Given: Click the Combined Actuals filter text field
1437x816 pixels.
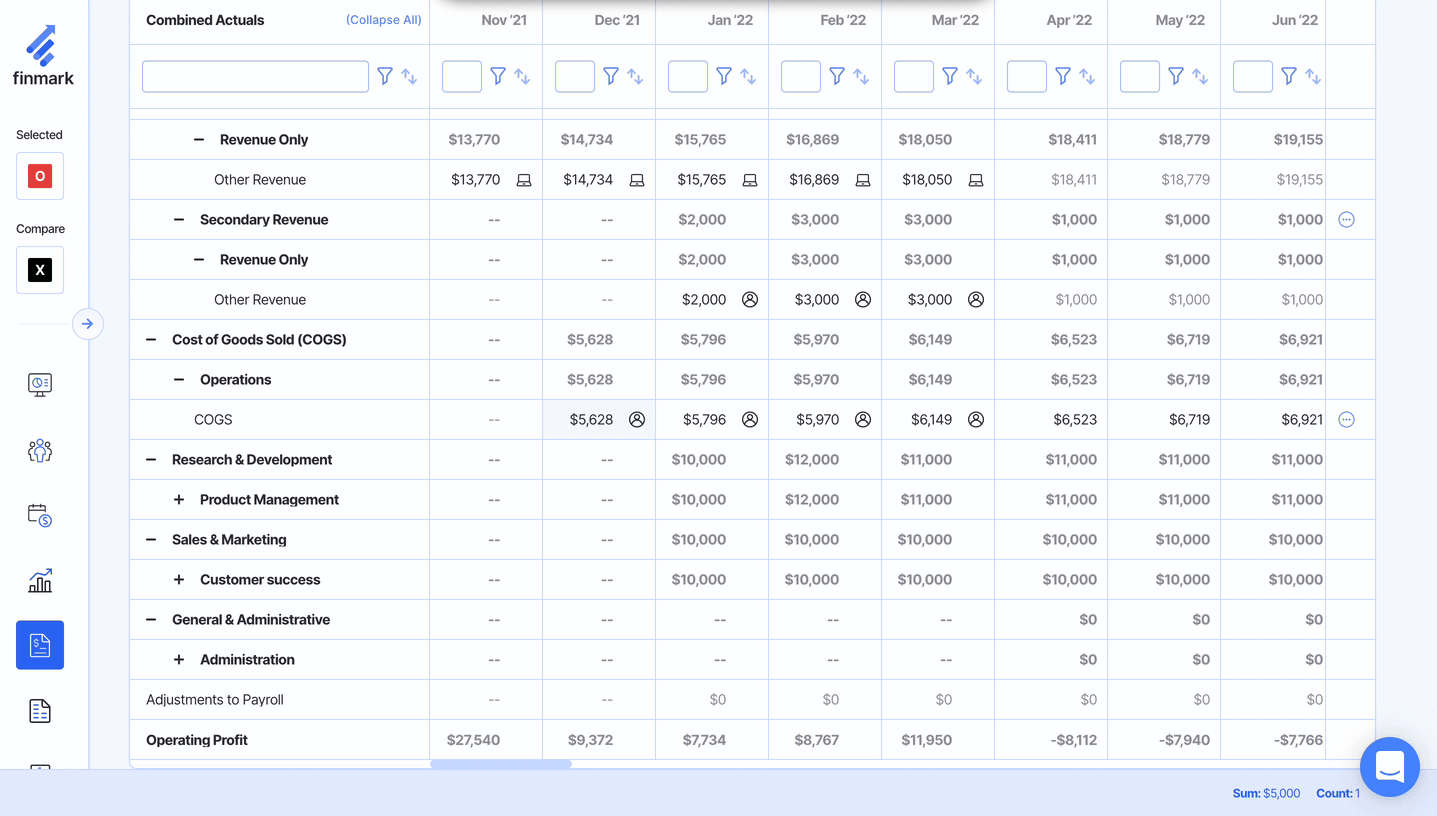Looking at the screenshot, I should (x=255, y=76).
